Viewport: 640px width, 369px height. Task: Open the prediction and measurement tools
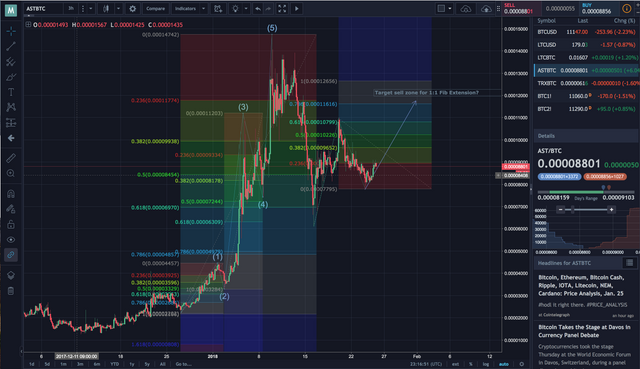[11, 122]
